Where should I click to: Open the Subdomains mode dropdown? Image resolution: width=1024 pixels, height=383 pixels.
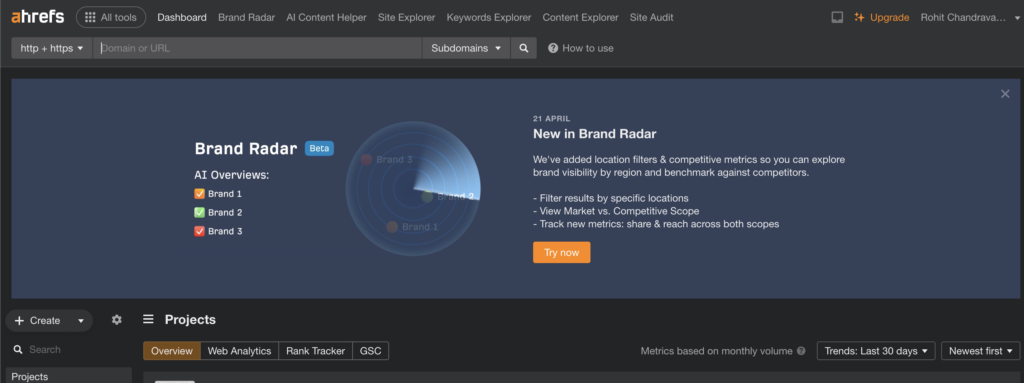pos(466,48)
